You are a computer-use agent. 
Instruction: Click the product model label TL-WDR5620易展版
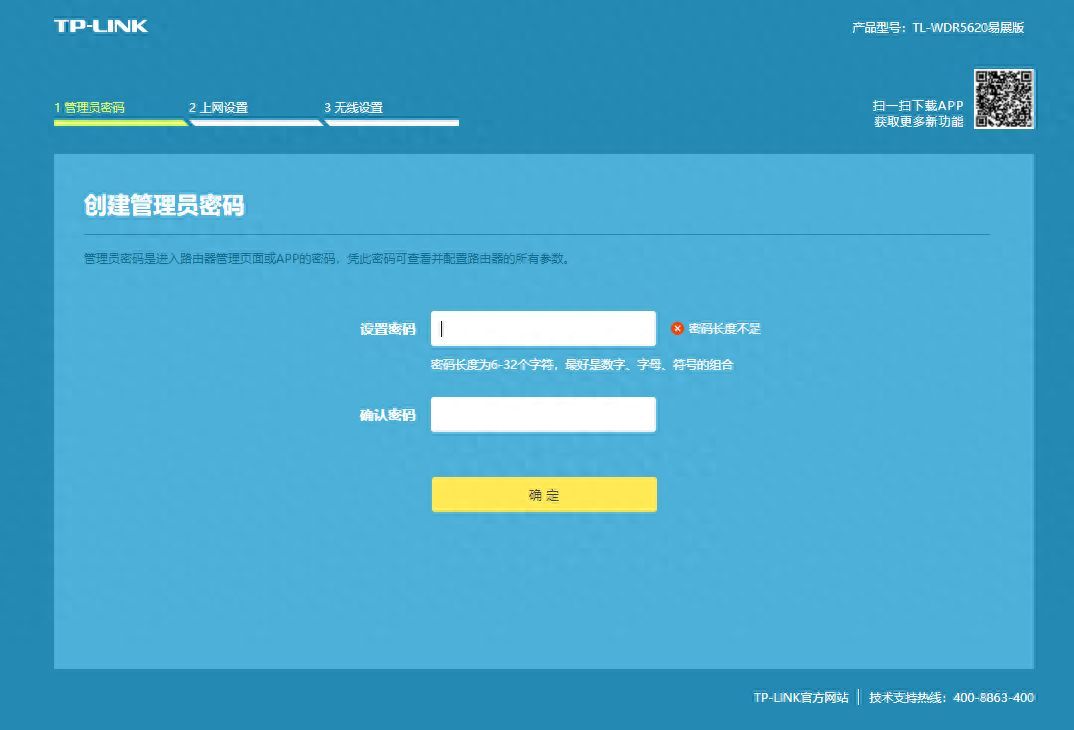coord(938,27)
